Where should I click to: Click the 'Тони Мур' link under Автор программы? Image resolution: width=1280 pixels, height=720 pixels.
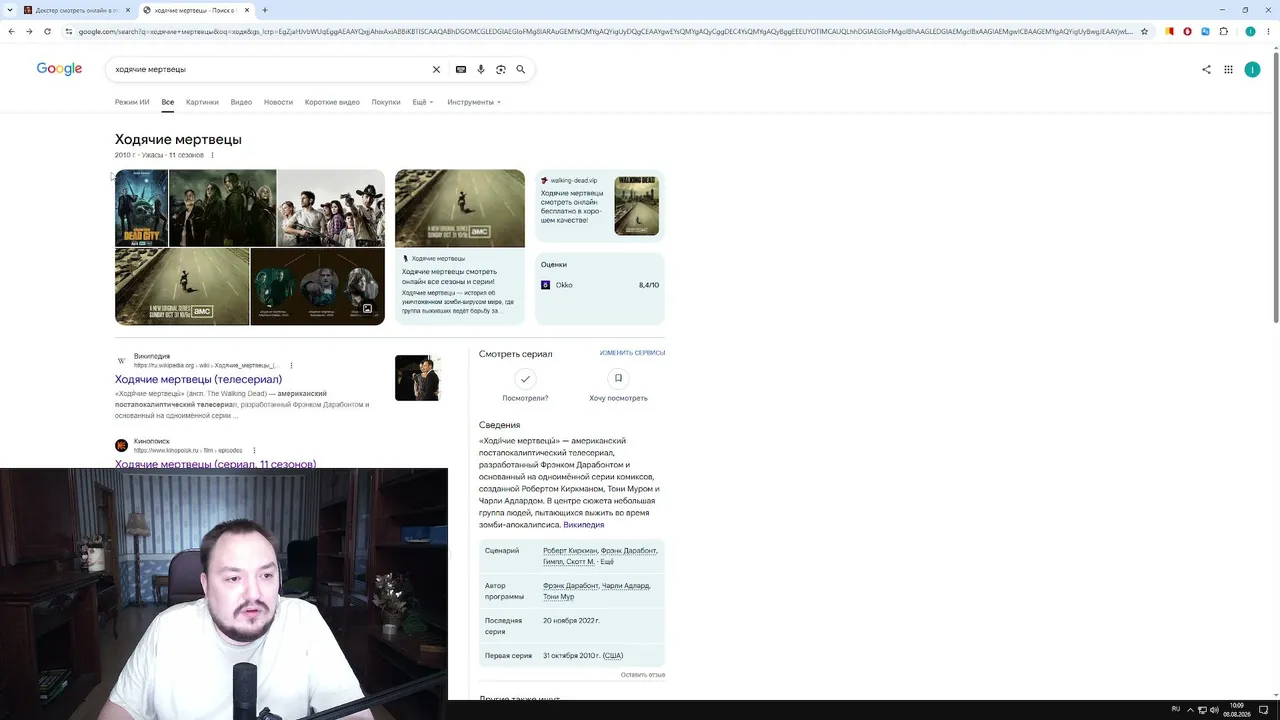click(x=558, y=597)
